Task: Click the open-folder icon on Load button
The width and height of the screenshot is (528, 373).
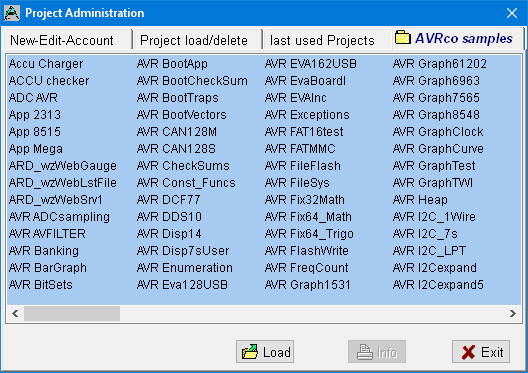Action: 250,352
